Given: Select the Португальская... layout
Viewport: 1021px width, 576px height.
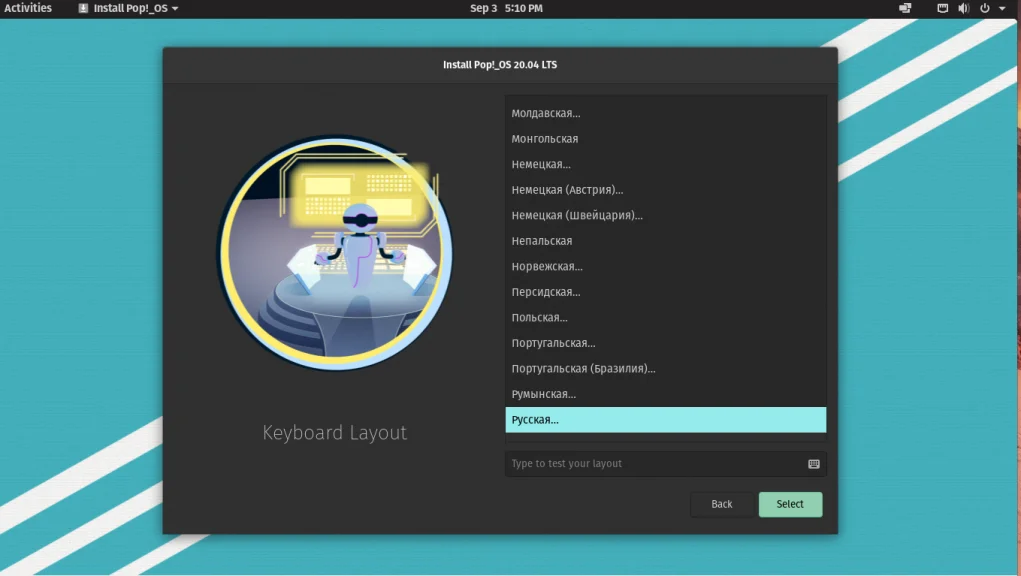Looking at the screenshot, I should click(665, 343).
